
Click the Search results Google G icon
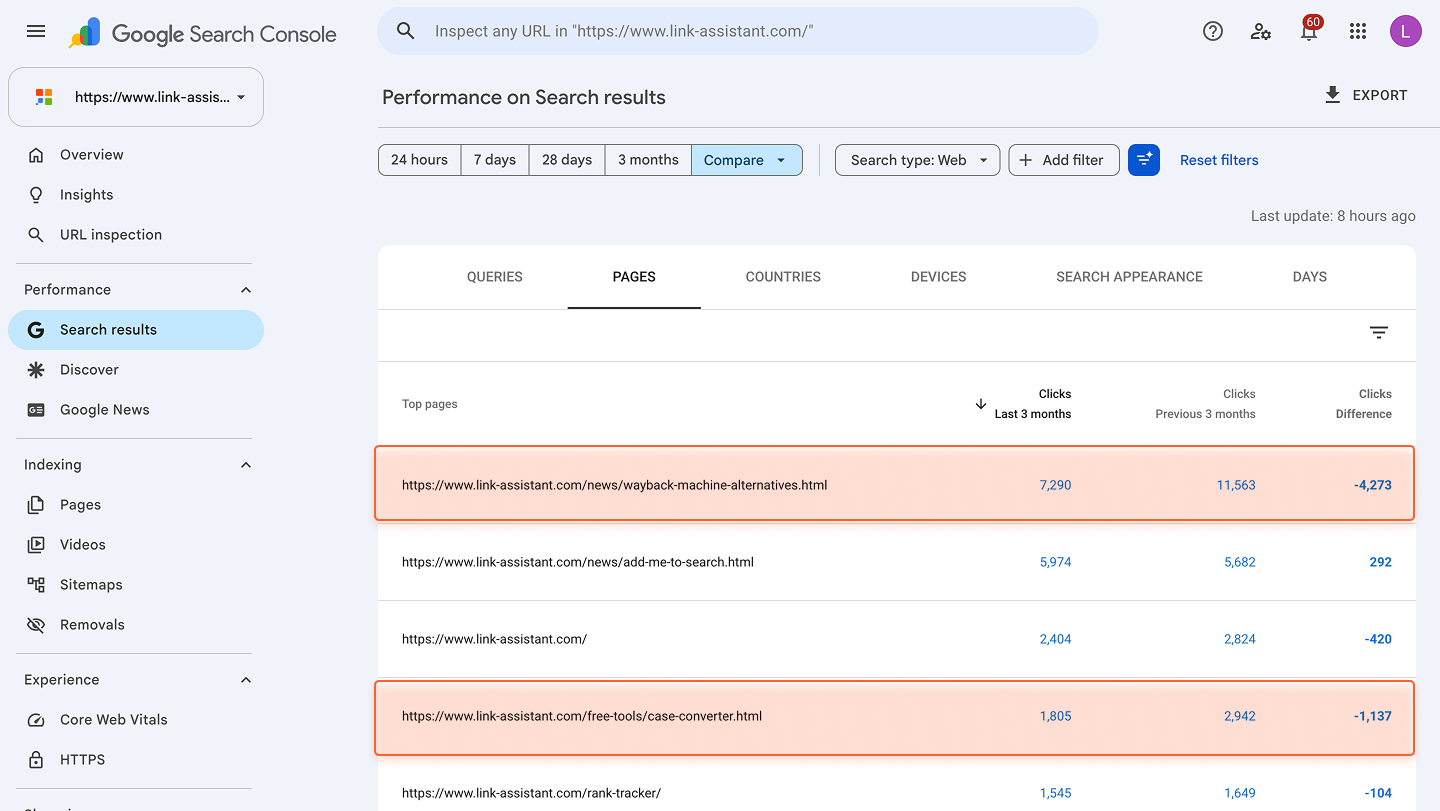[36, 330]
